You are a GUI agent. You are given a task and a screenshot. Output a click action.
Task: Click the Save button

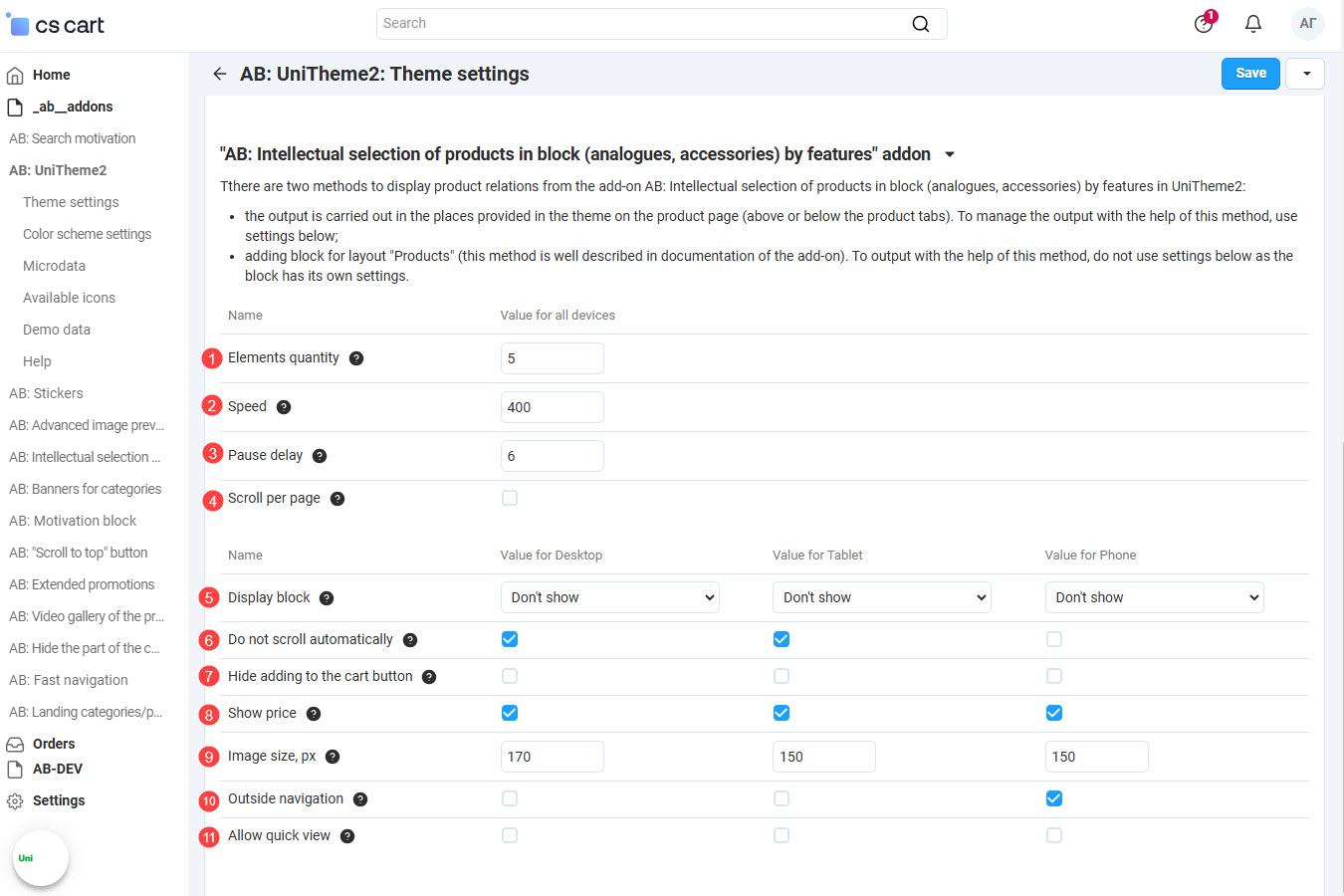pyautogui.click(x=1250, y=74)
